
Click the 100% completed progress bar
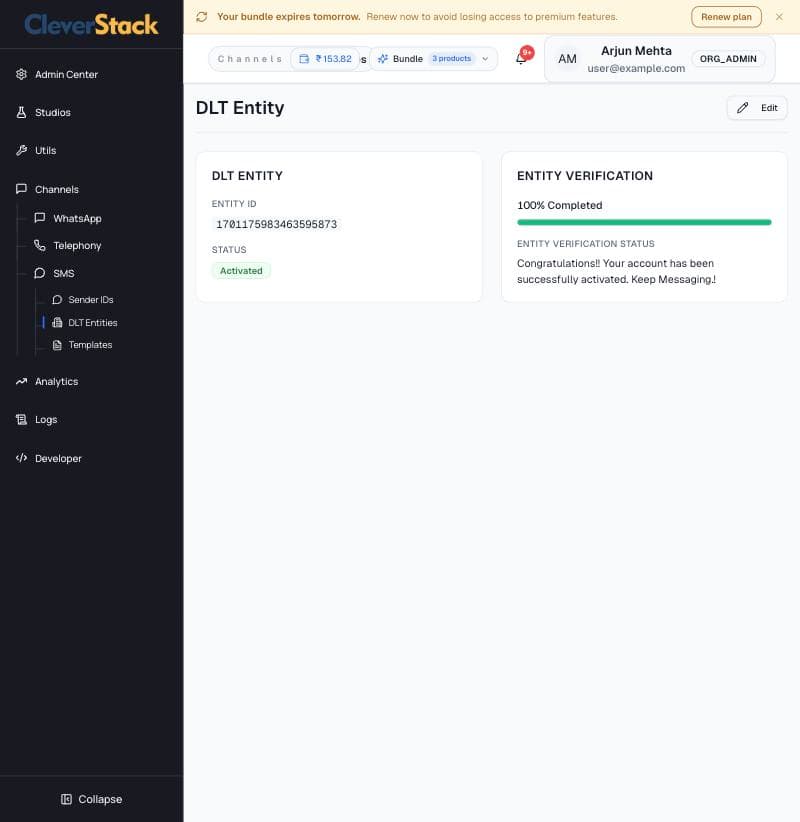tap(644, 222)
